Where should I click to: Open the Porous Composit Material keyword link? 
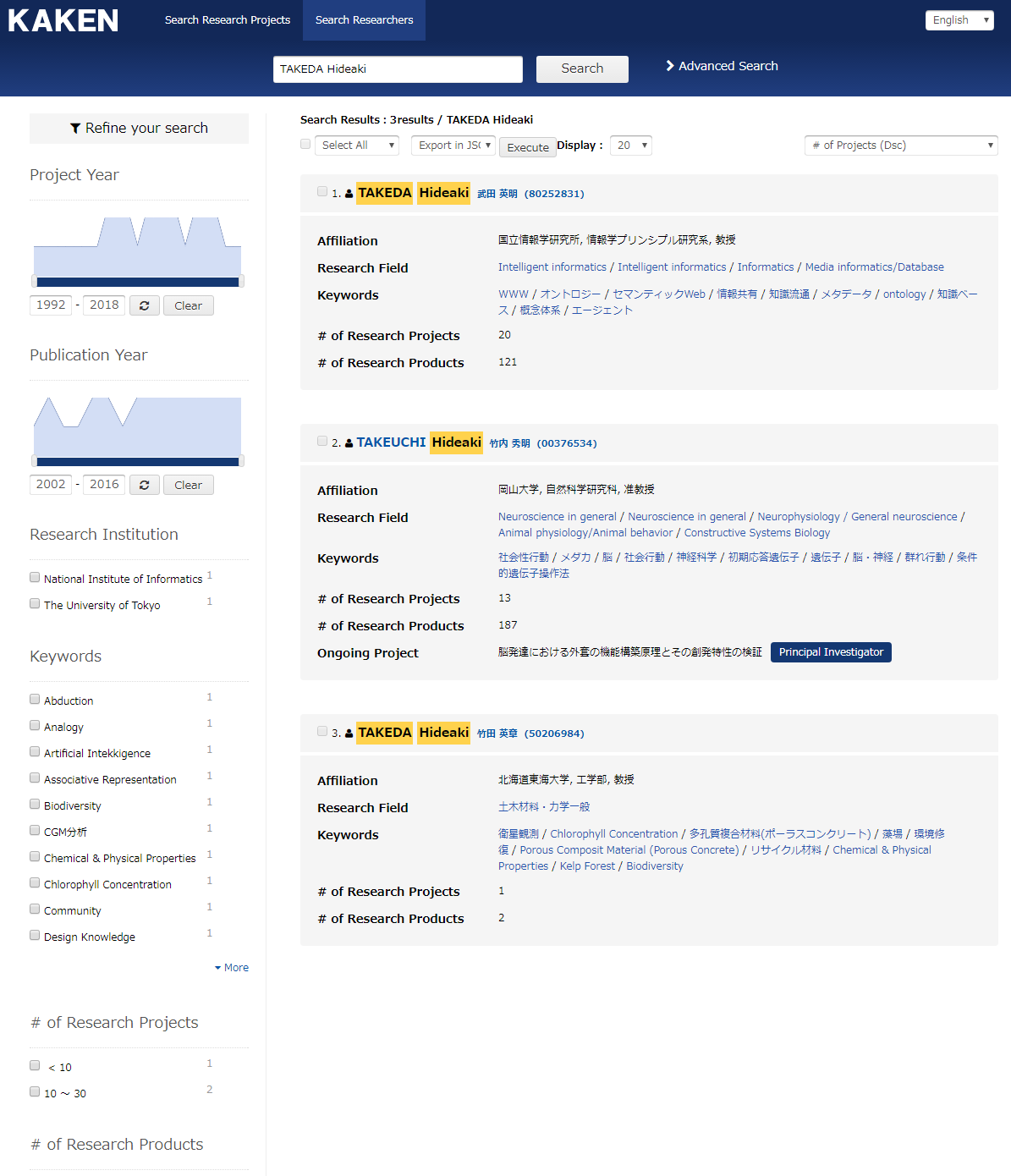tap(629, 850)
